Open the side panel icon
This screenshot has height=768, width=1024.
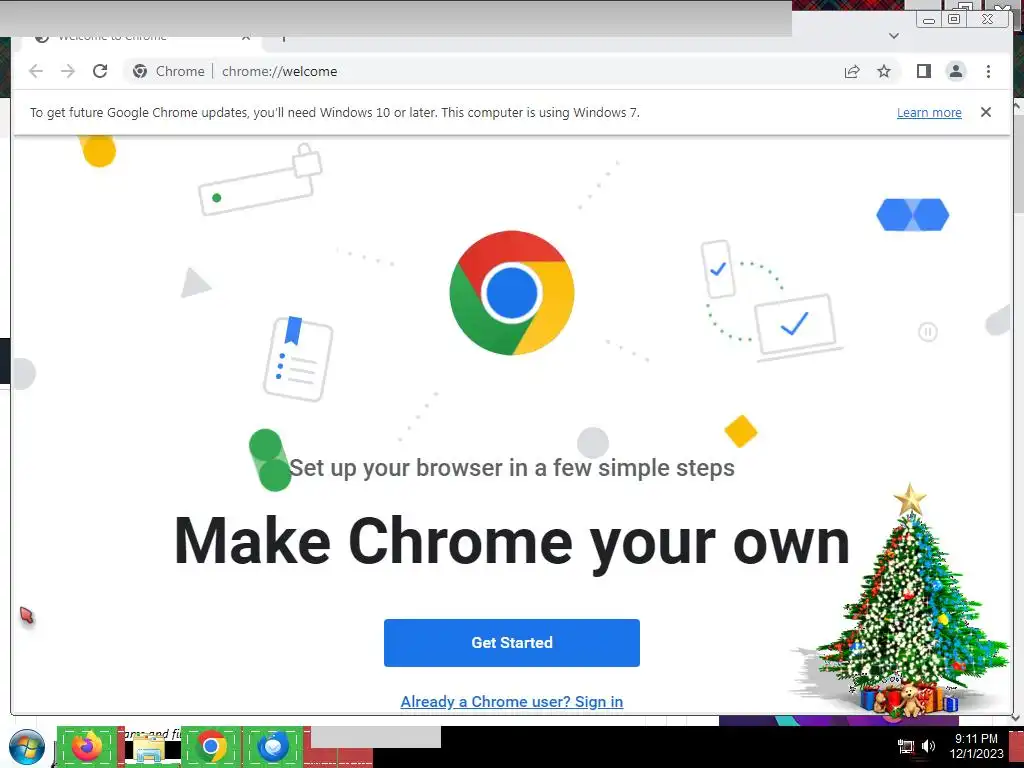coord(923,71)
